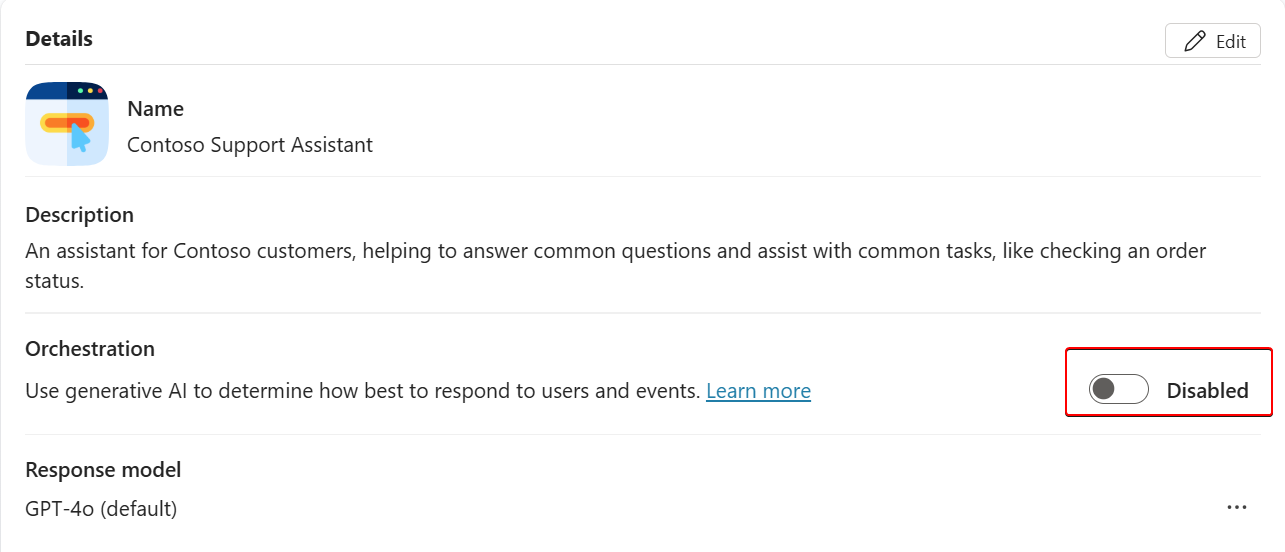This screenshot has height=552, width=1285.
Task: Click the blue cursor arrow in the agent icon
Action: [x=81, y=136]
